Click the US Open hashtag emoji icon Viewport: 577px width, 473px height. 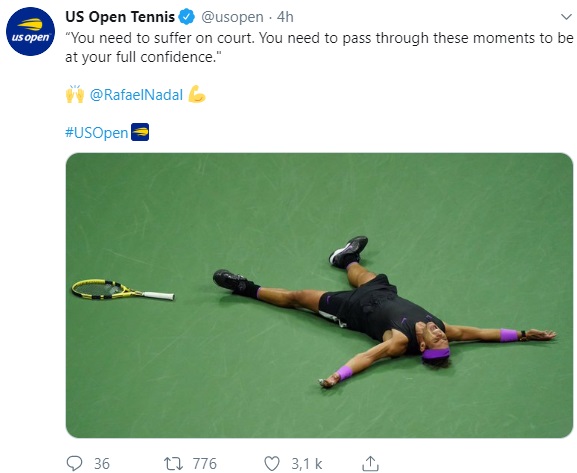pos(140,132)
